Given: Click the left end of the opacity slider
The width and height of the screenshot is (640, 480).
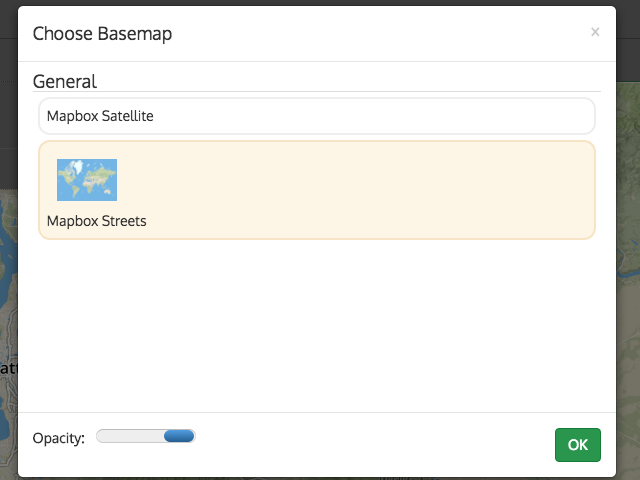Looking at the screenshot, I should (x=100, y=436).
